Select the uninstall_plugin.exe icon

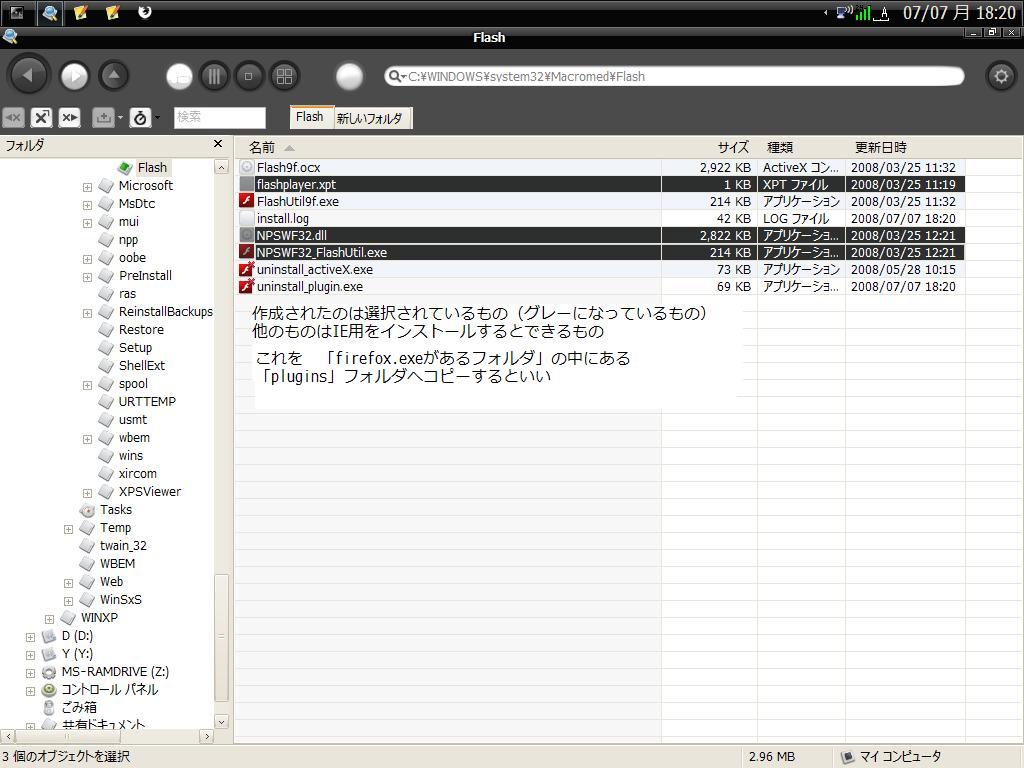click(x=246, y=286)
